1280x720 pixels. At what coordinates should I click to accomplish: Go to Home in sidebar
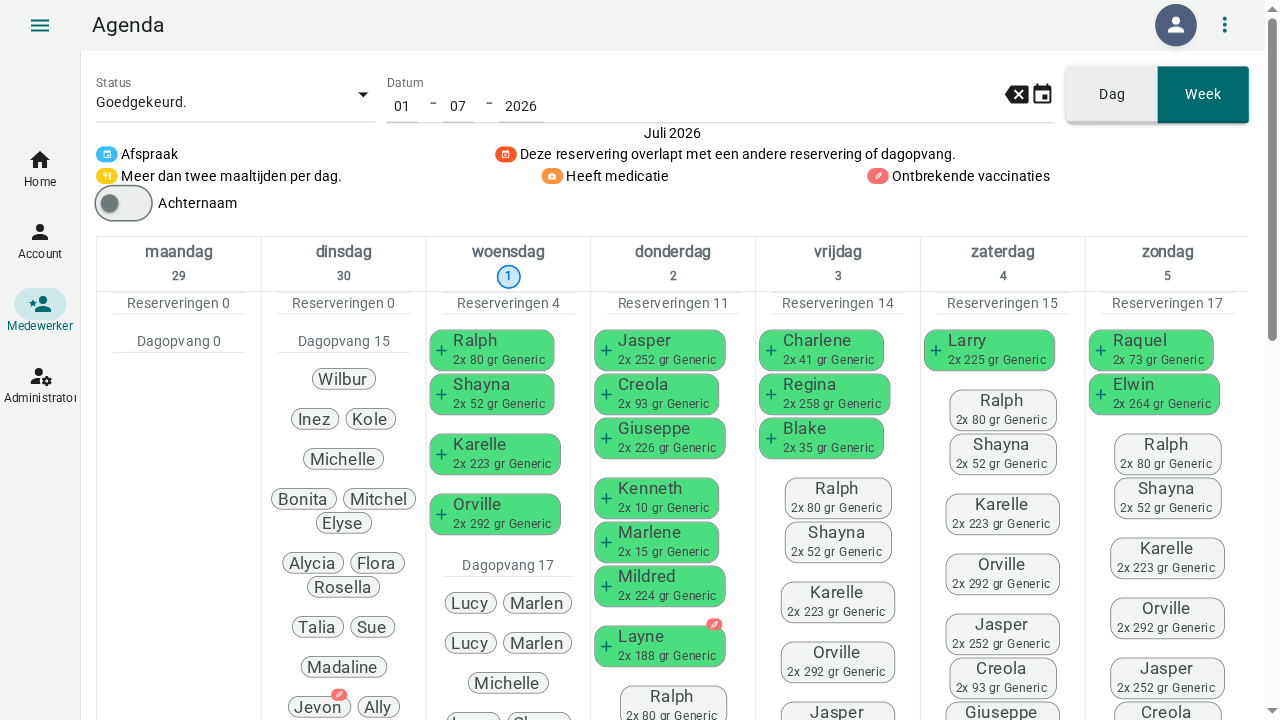(40, 169)
